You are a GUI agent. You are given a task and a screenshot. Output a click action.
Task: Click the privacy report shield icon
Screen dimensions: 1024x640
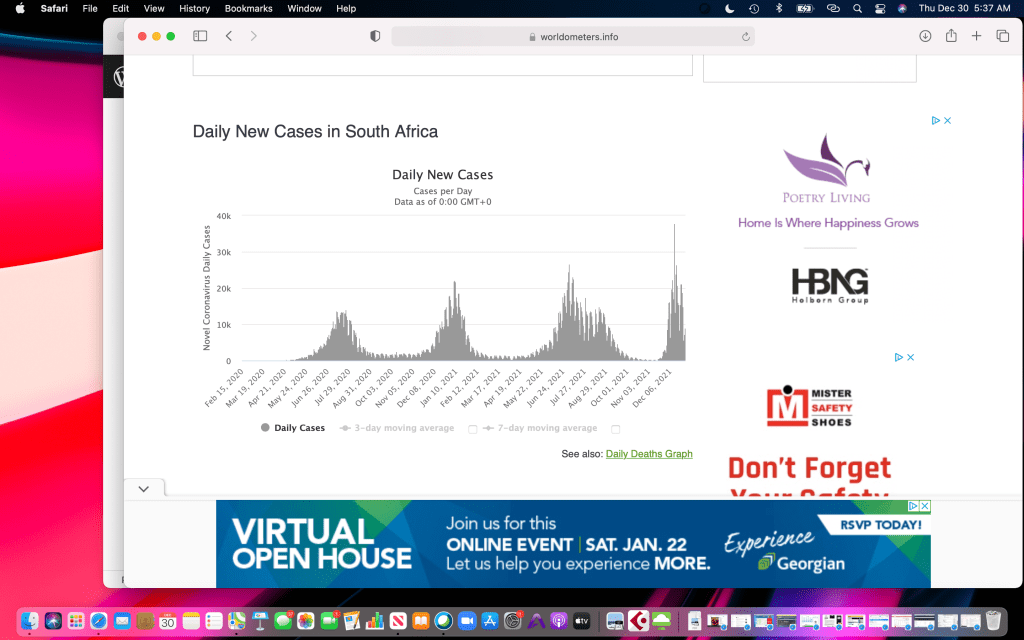[375, 36]
